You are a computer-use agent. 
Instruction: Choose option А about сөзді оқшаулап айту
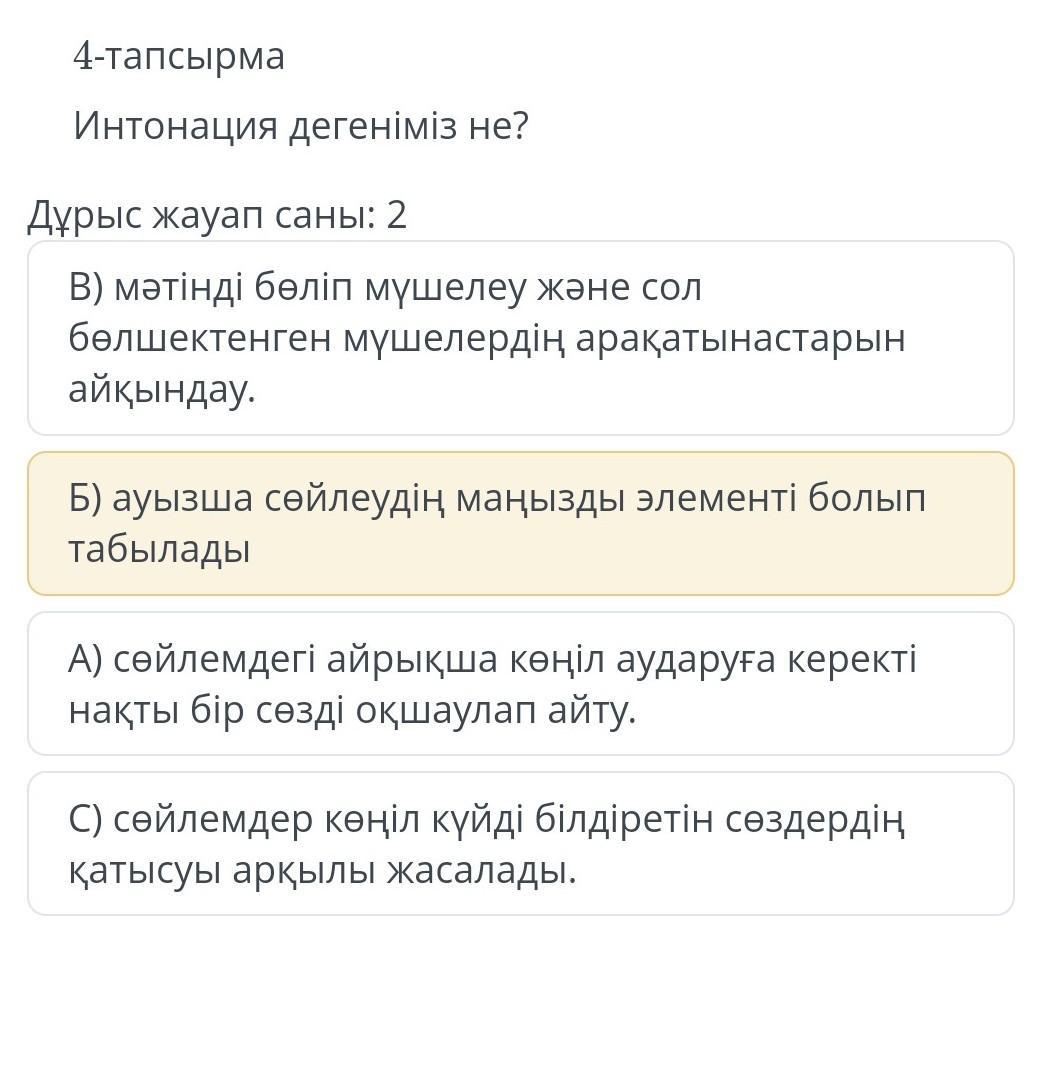point(521,684)
